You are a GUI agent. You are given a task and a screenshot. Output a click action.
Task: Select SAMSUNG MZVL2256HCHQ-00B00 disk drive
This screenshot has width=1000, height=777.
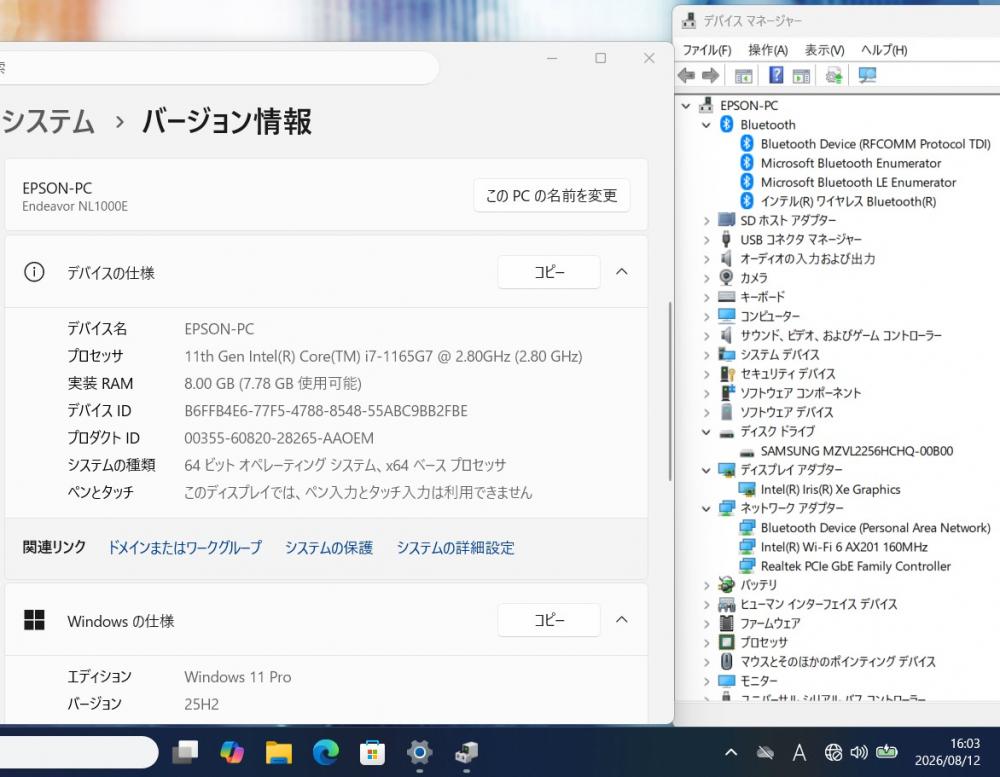coord(857,451)
